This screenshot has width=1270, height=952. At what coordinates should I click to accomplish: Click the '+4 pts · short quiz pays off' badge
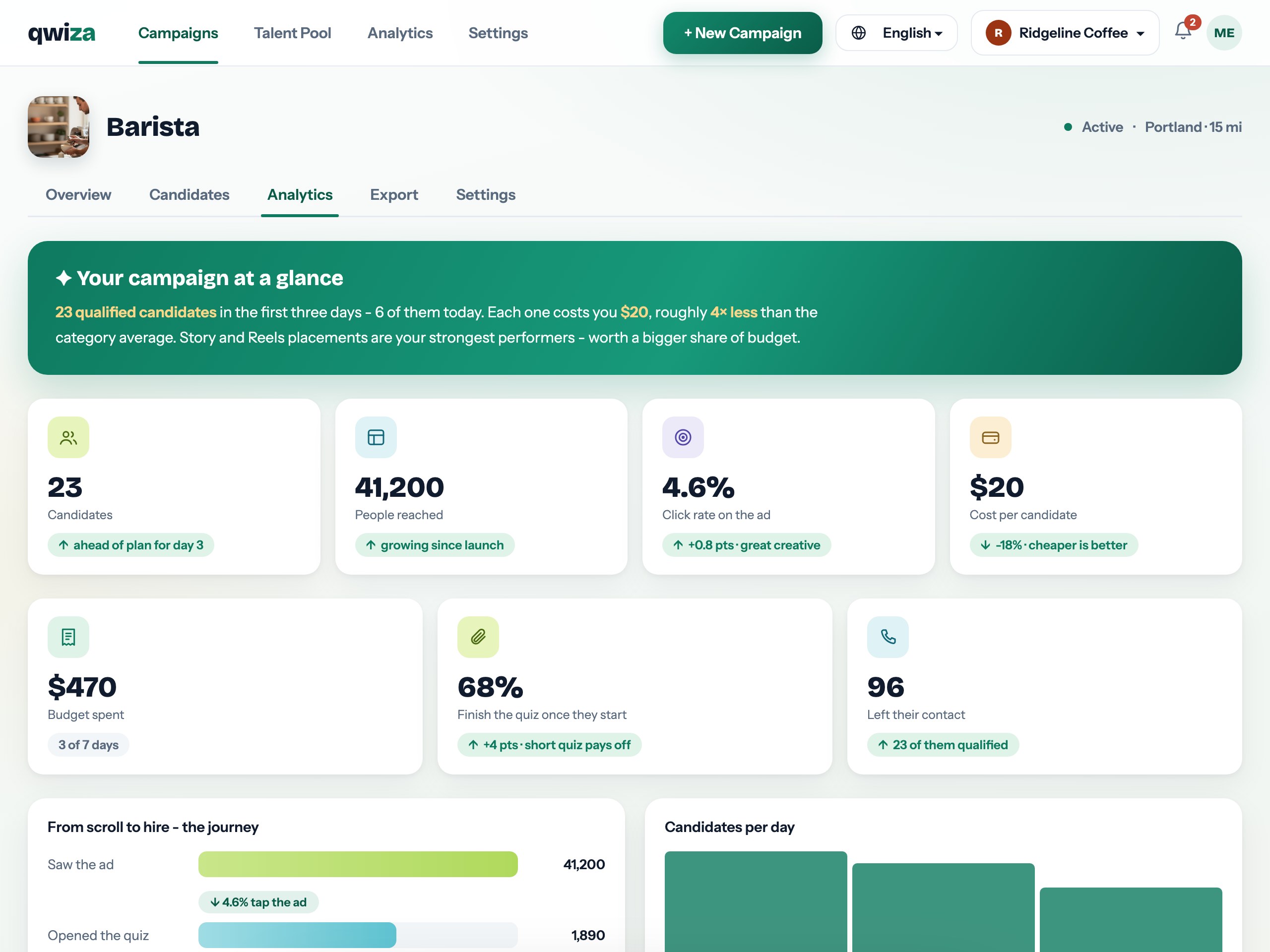(x=549, y=745)
